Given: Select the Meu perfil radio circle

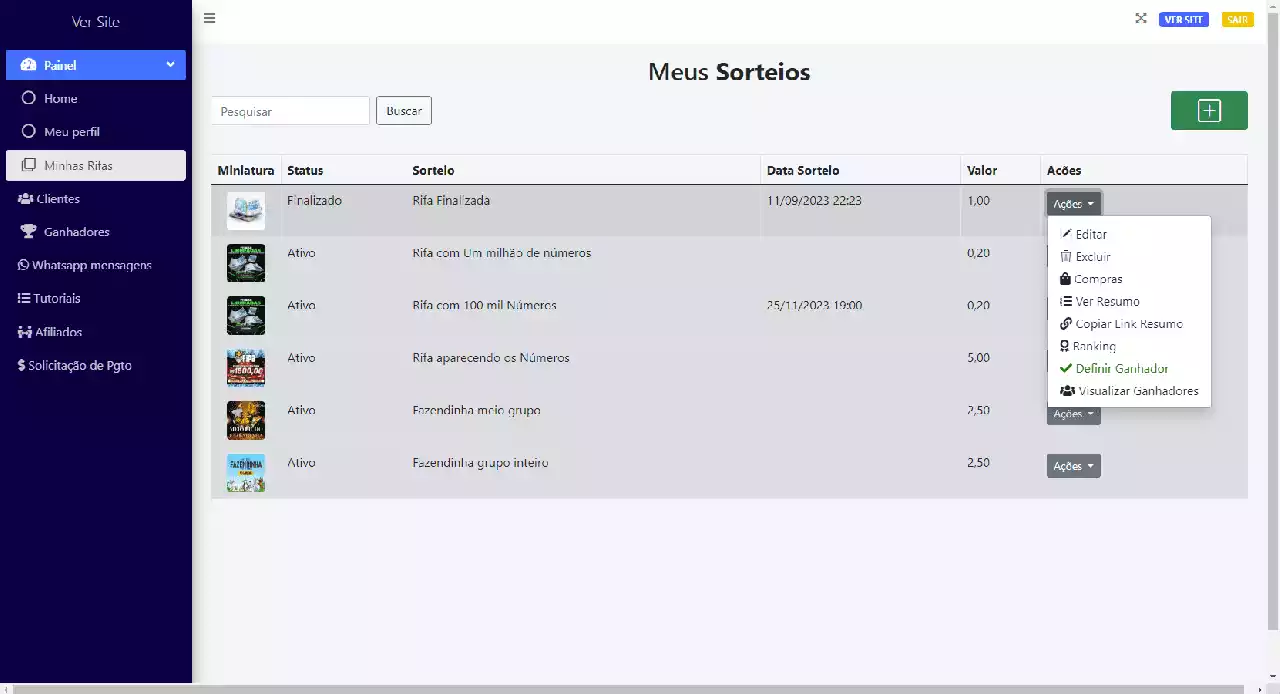Looking at the screenshot, I should tap(28, 131).
